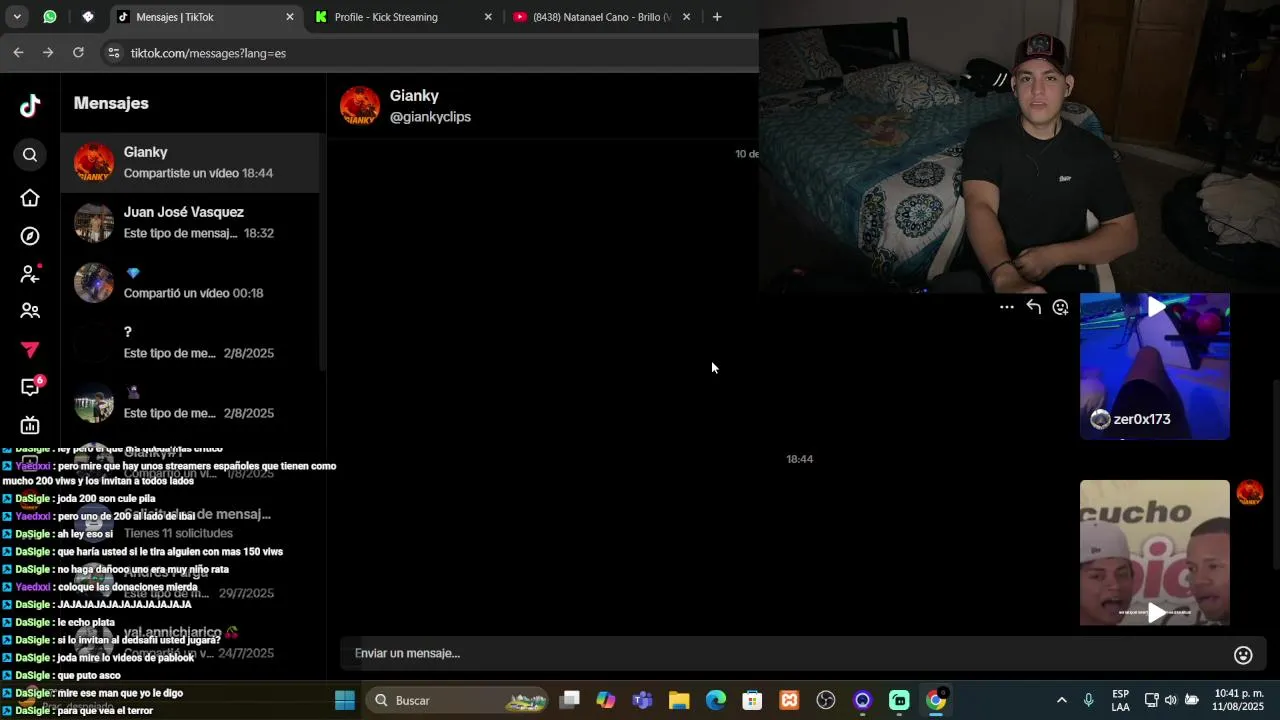The height and width of the screenshot is (720, 1280).
Task: Click the three-dots message options icon
Action: (1007, 307)
